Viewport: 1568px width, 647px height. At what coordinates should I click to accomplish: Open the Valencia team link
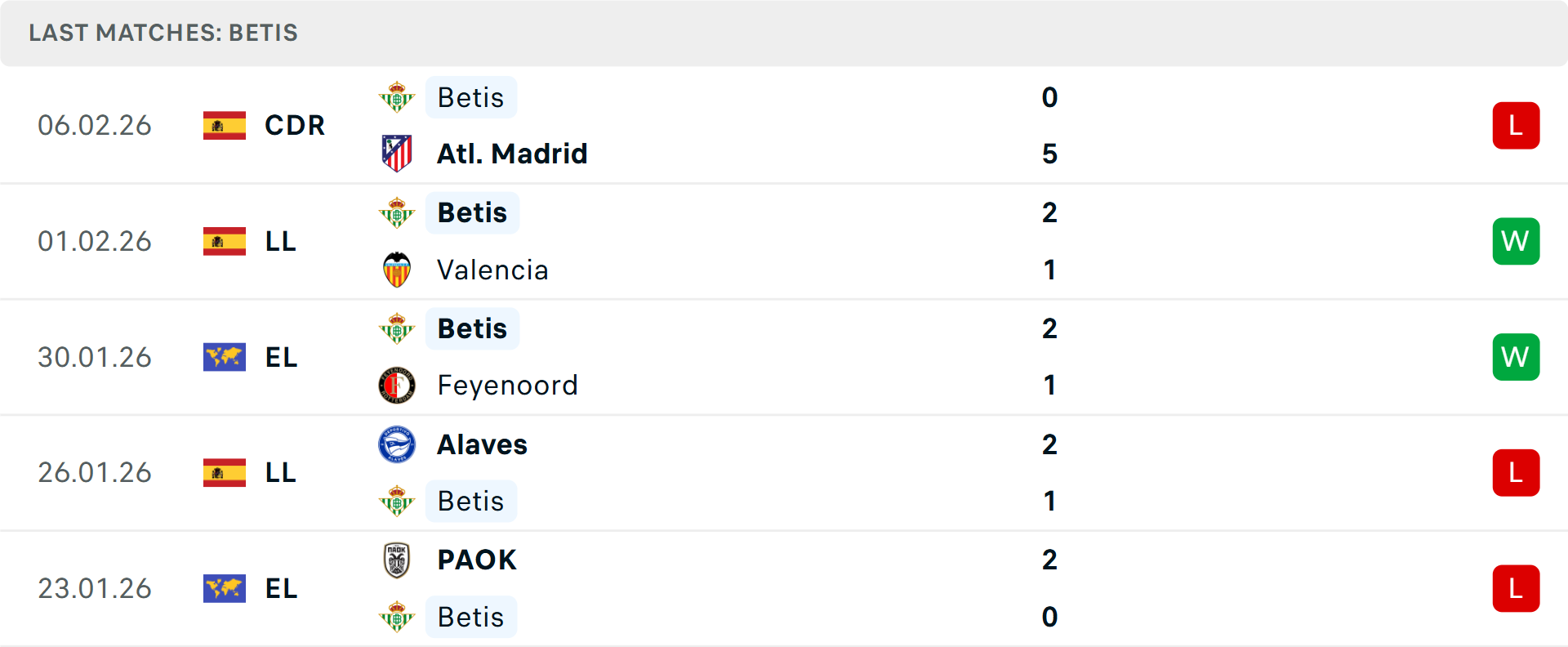coord(492,270)
